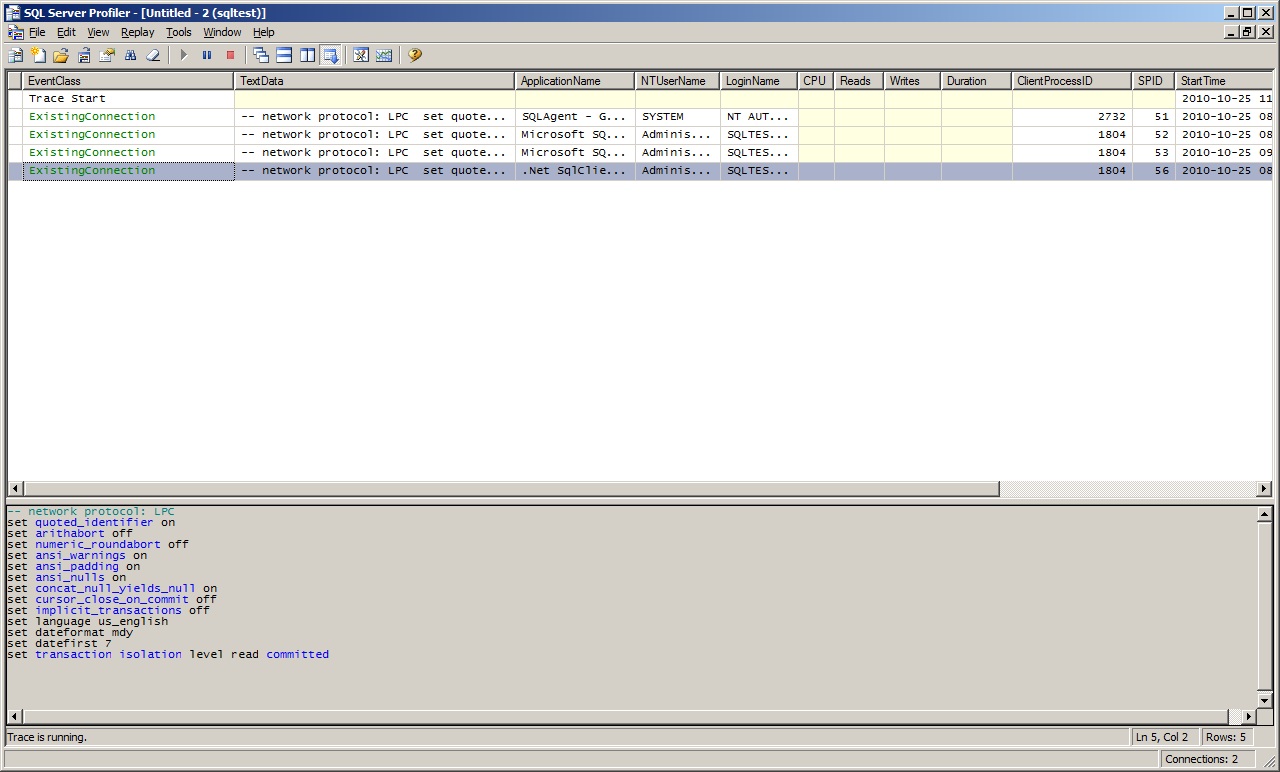The width and height of the screenshot is (1280, 772).
Task: Click the details pane scroll down arrow
Action: click(1265, 701)
